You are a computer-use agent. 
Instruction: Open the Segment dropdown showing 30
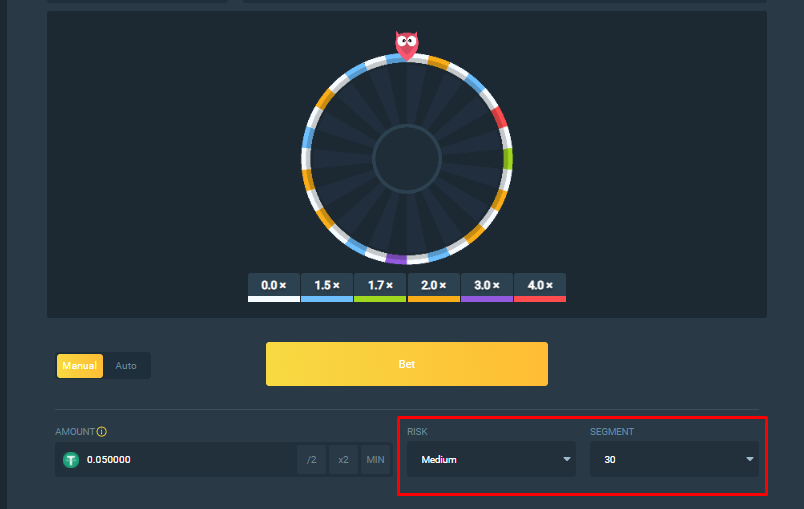pos(674,460)
